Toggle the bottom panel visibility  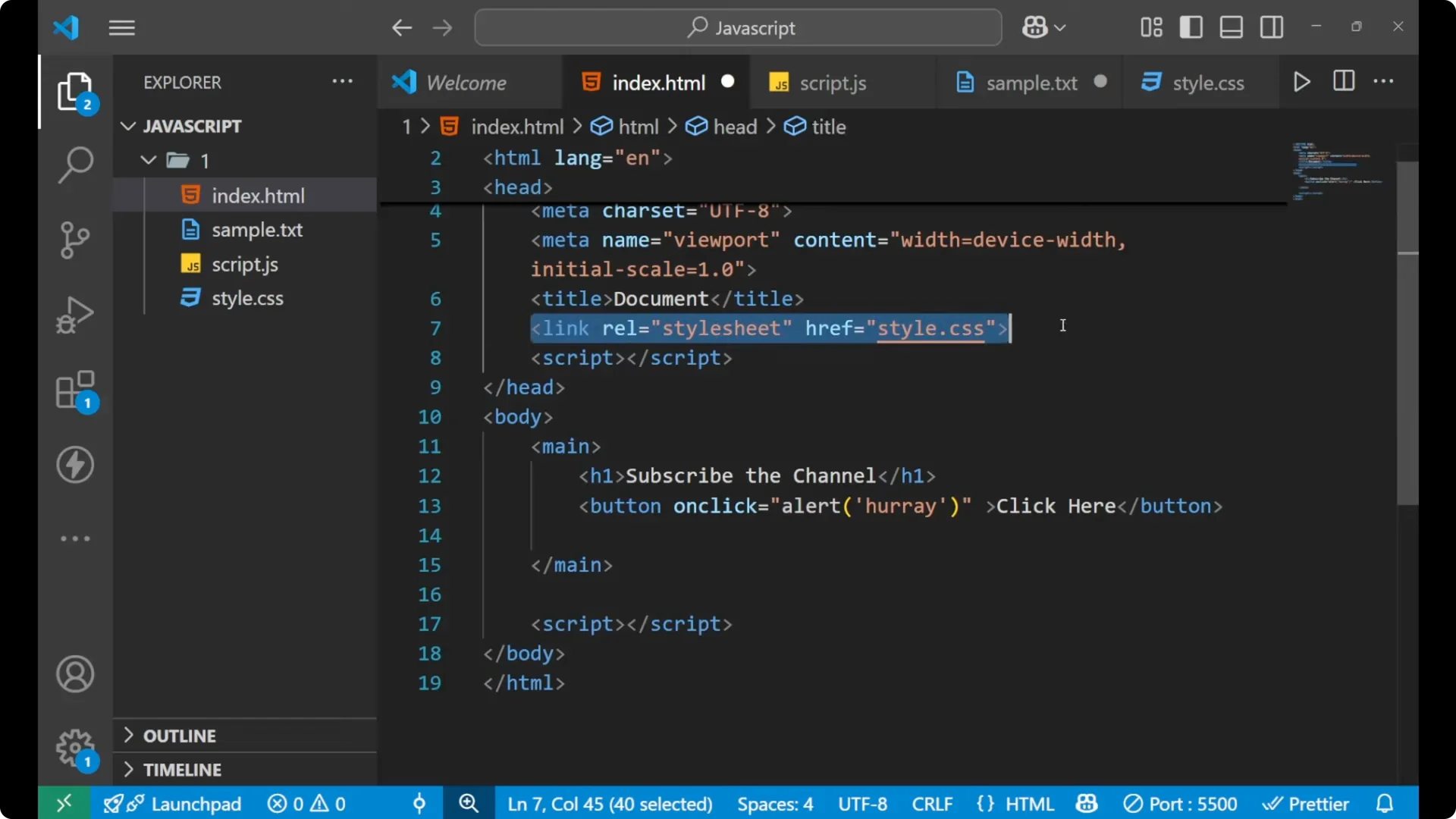click(x=1231, y=27)
